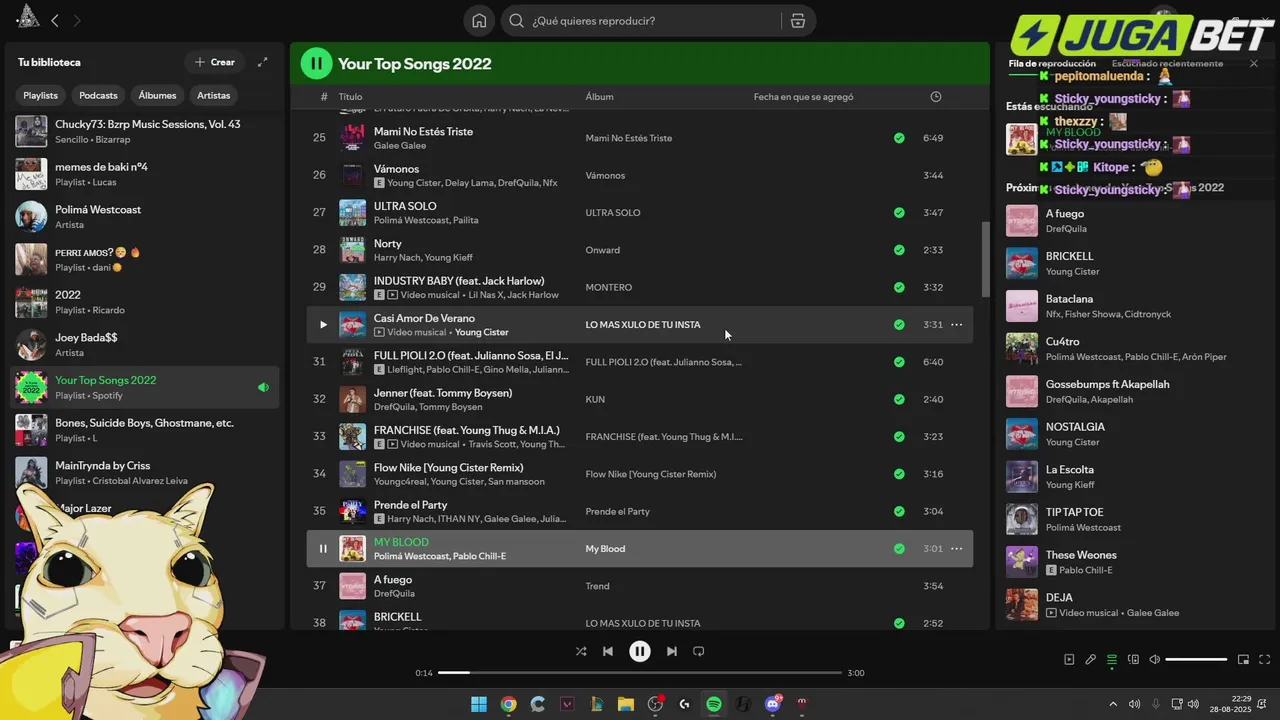Open Google Chrome from the taskbar

(508, 704)
